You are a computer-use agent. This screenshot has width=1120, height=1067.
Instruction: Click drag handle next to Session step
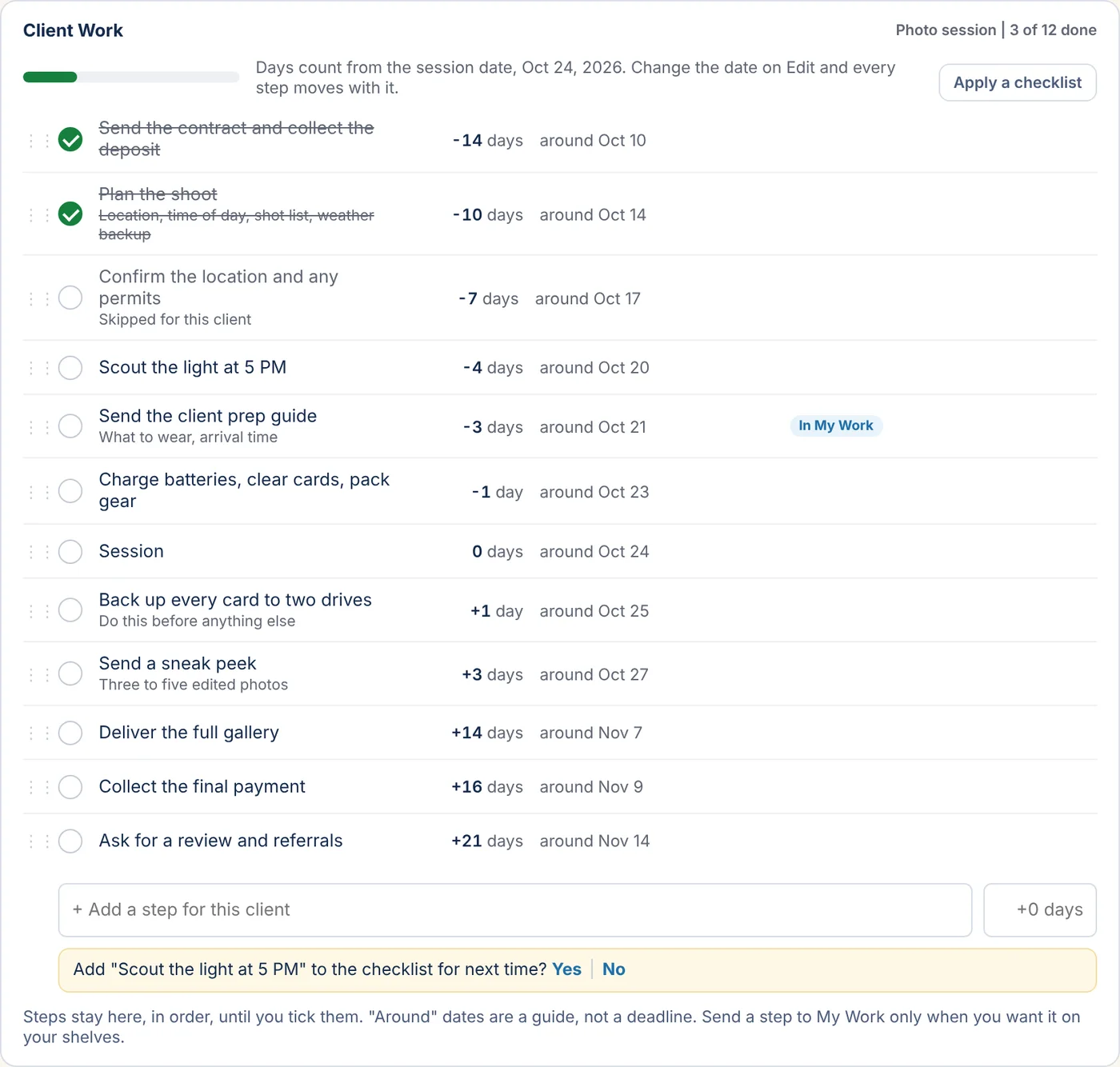pos(39,552)
